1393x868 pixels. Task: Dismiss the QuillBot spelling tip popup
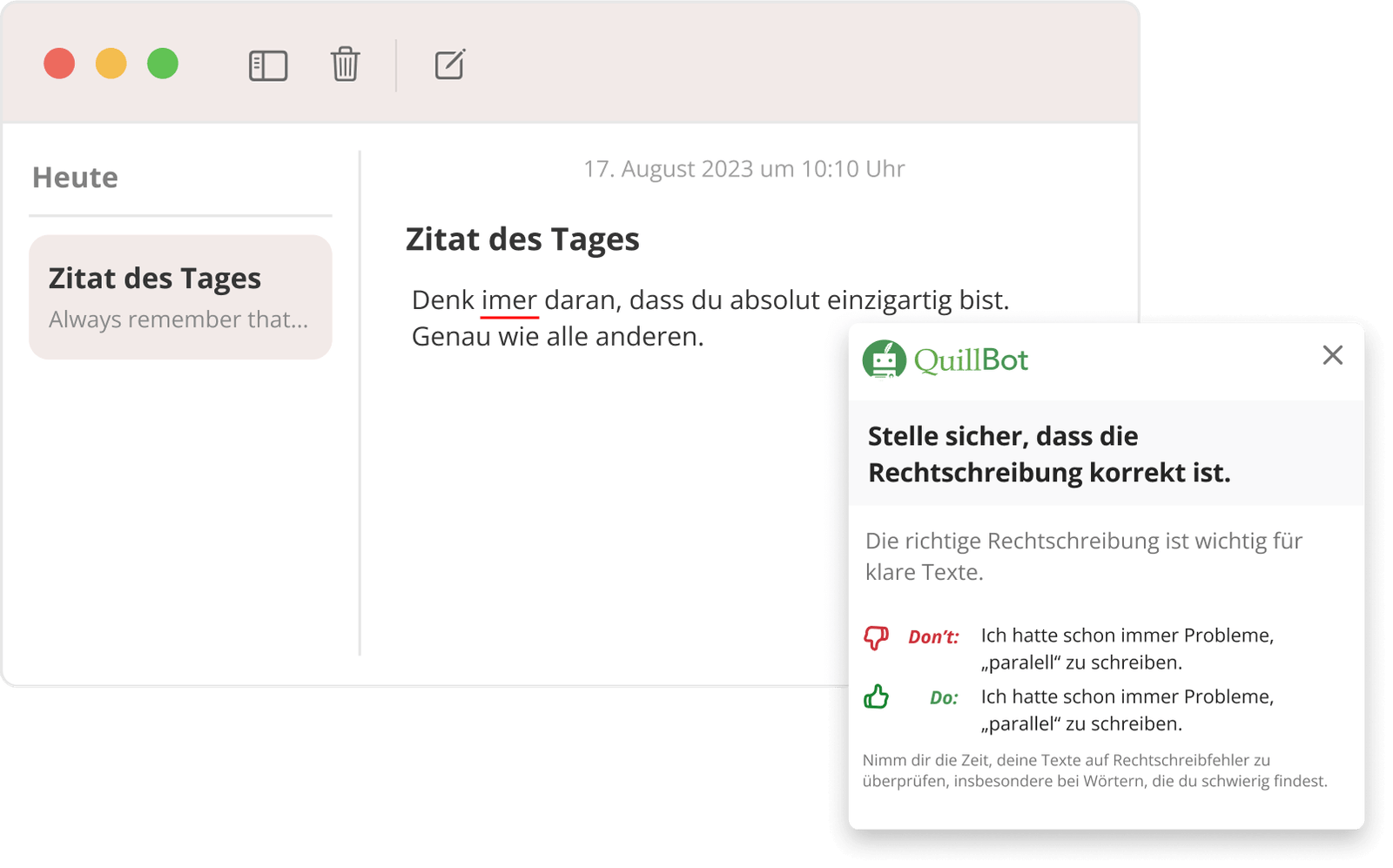click(1332, 356)
